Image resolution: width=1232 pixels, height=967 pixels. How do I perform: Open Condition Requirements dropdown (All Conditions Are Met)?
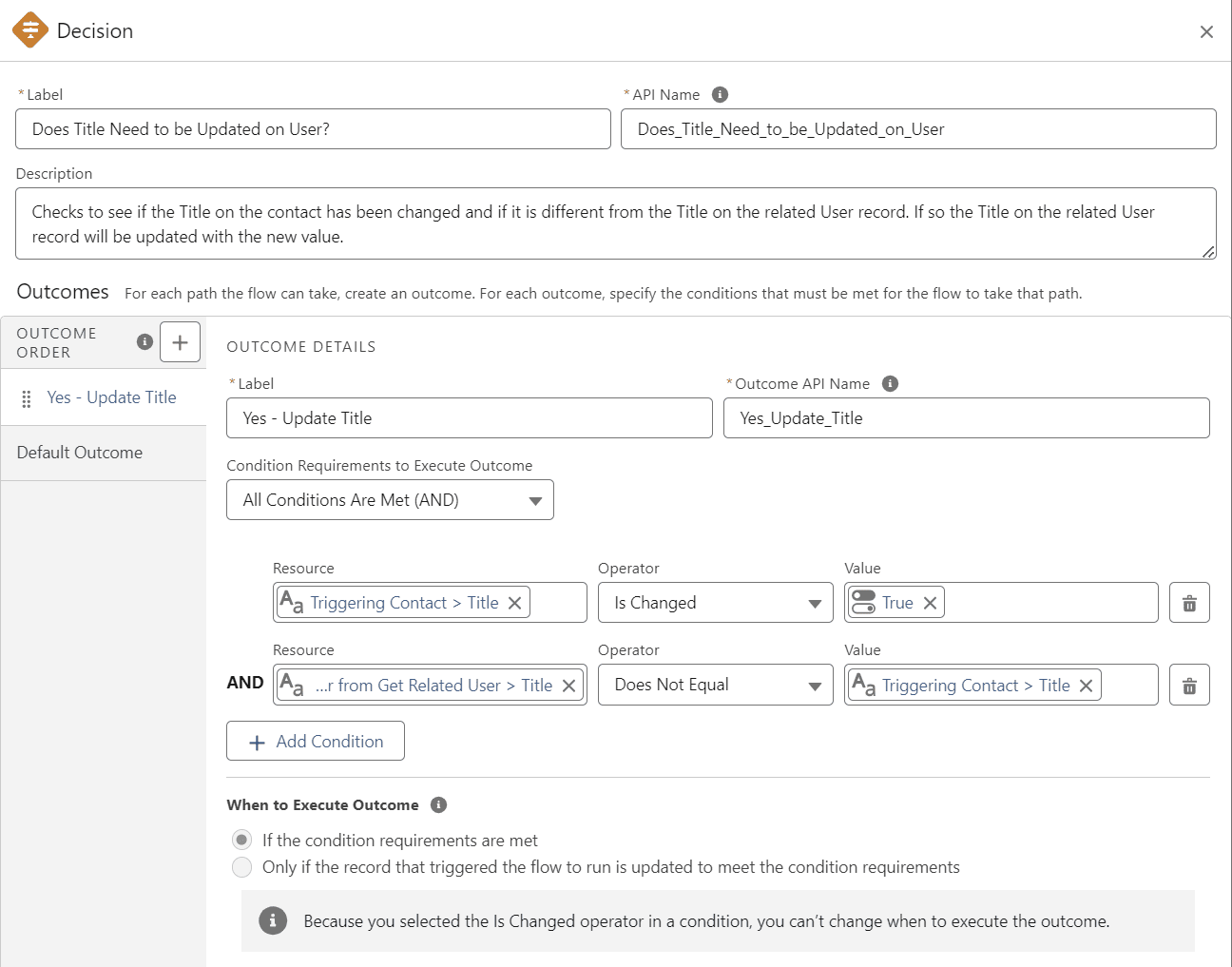[x=390, y=500]
